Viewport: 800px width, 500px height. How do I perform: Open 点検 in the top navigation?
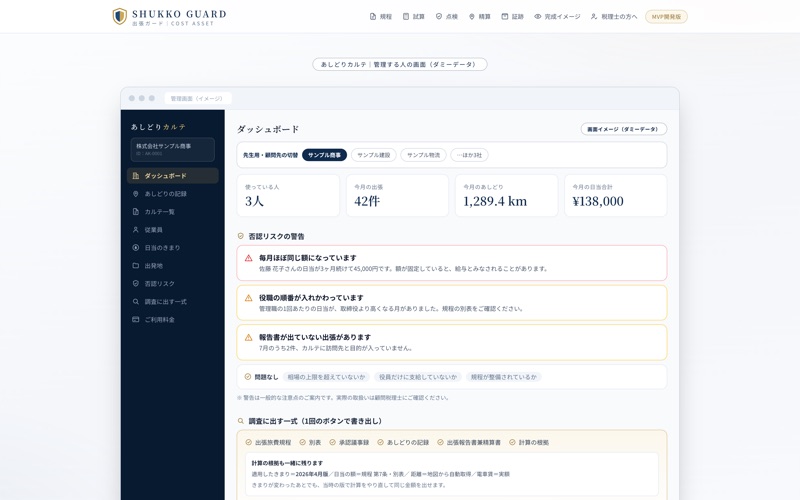point(447,17)
